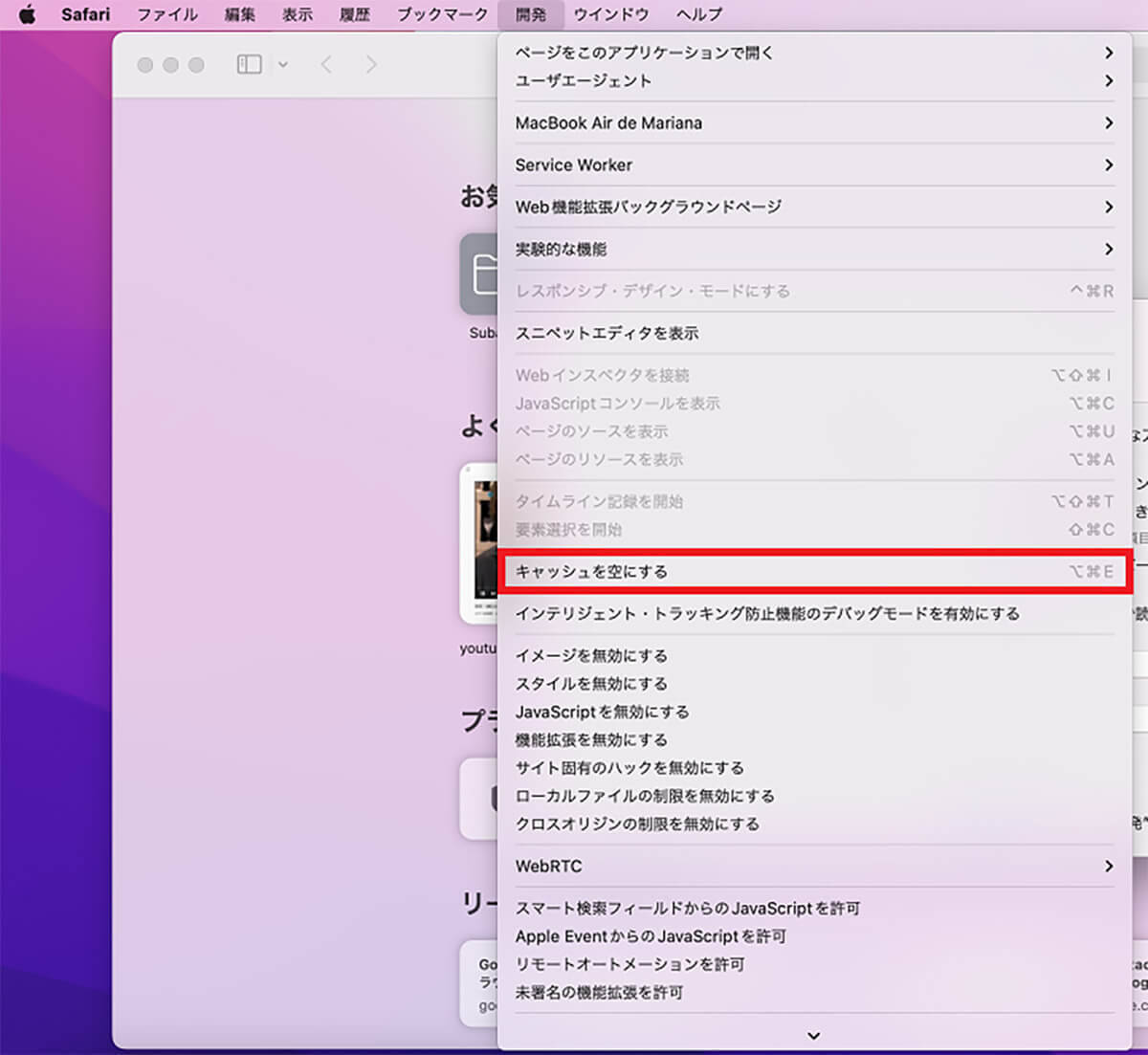The width and height of the screenshot is (1148, 1055).
Task: Choose スニペットエディタを表示
Action: point(607,333)
